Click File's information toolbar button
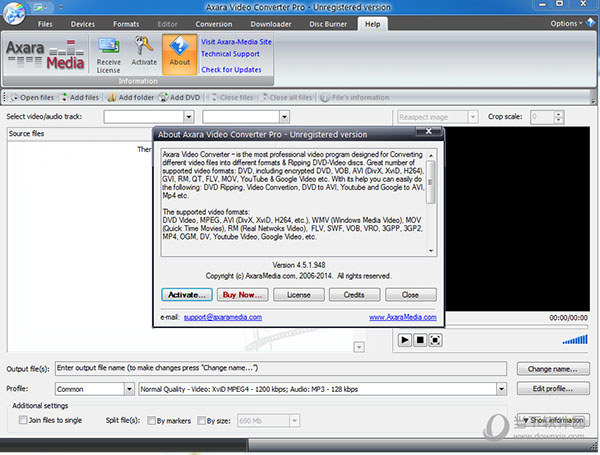 click(354, 98)
